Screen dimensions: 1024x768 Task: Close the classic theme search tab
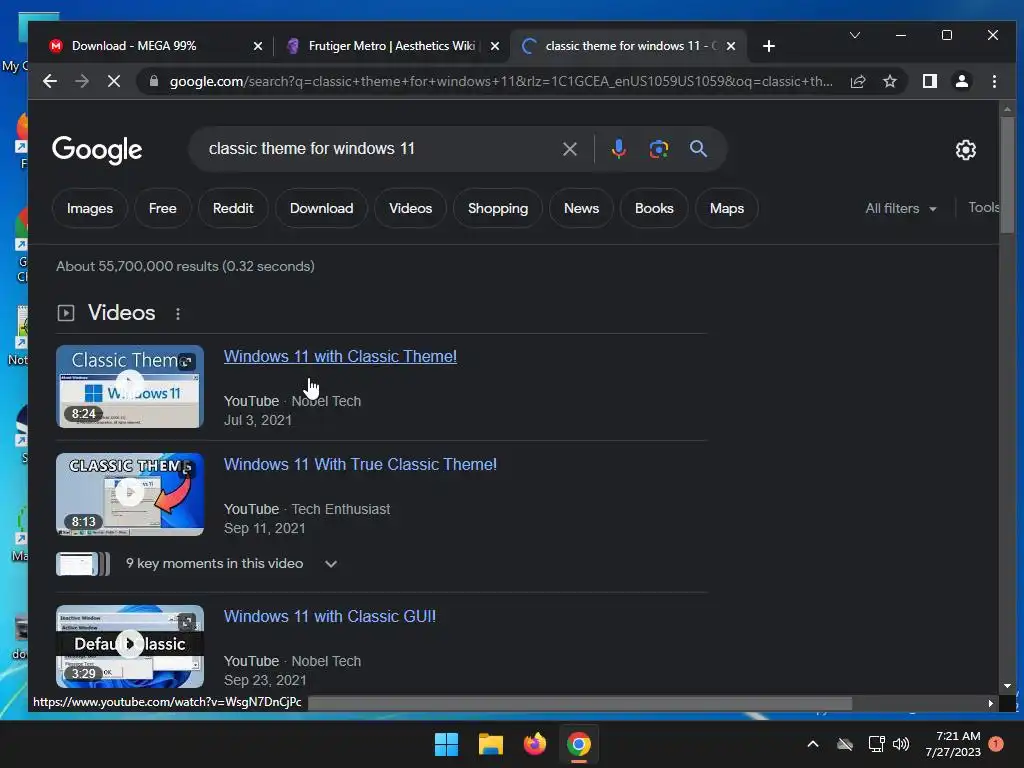(731, 46)
